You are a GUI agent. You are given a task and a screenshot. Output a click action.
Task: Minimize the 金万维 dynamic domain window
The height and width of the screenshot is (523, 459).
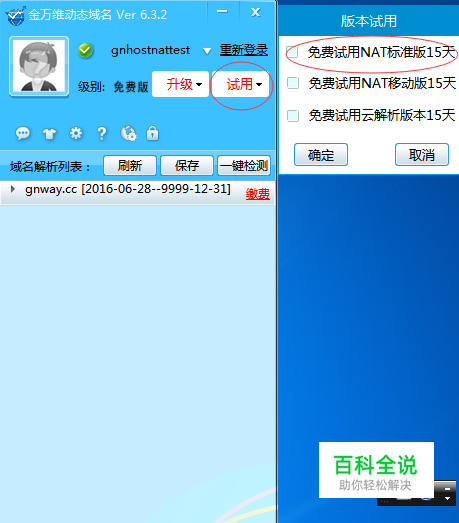click(222, 12)
